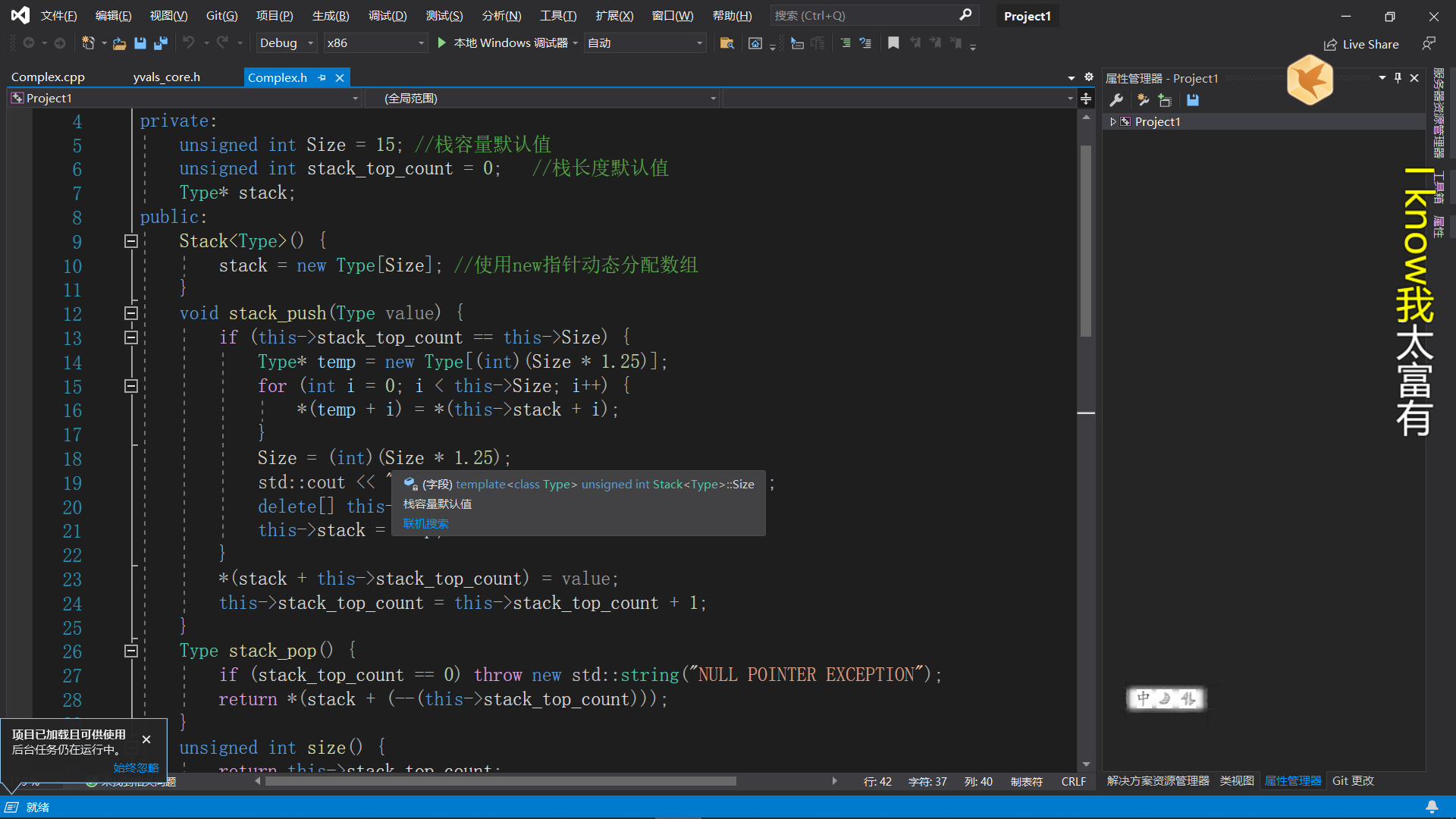Open the Project1 scope dropdown above the editor
Image resolution: width=1456 pixels, height=819 pixels.
point(184,99)
